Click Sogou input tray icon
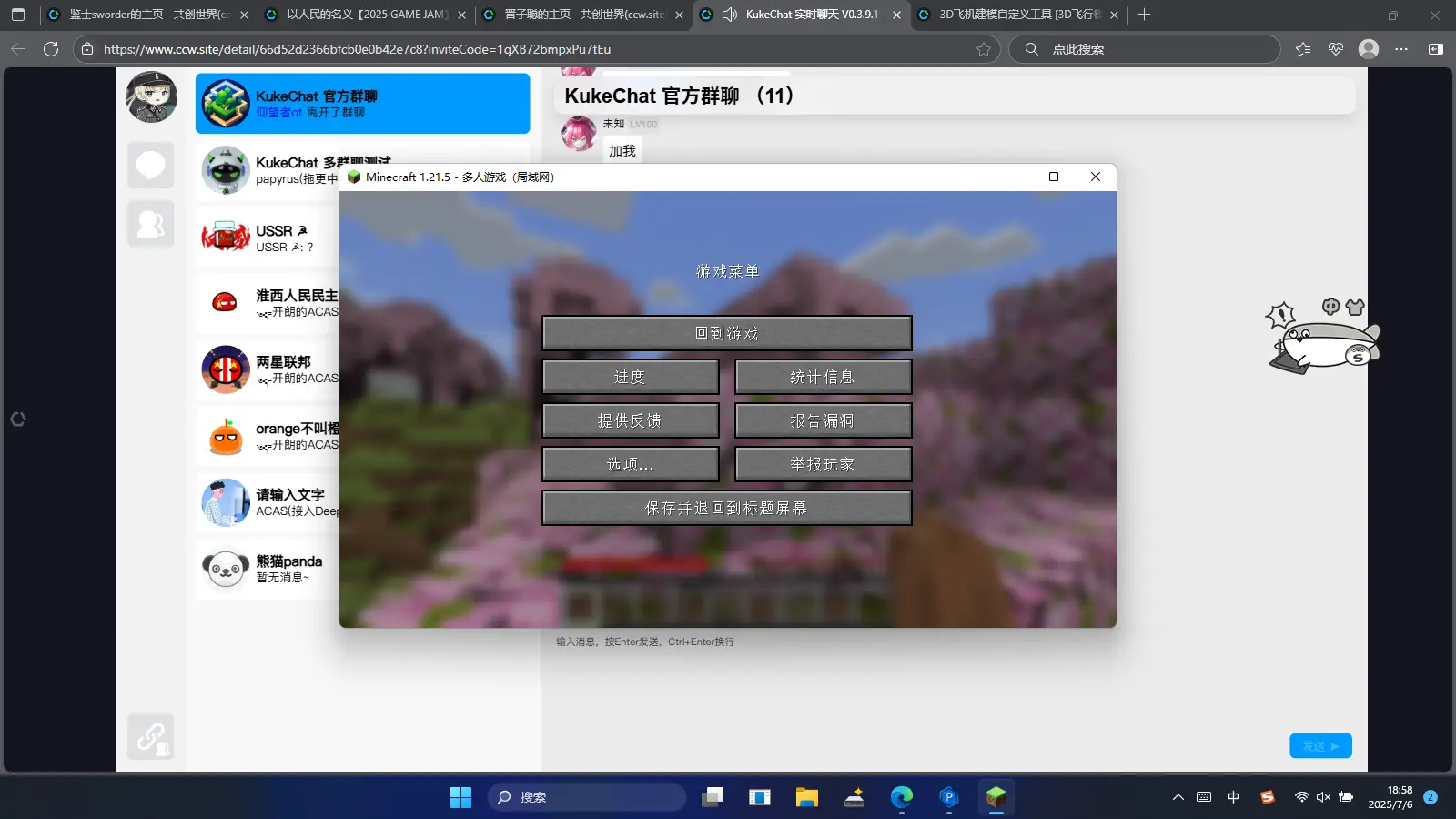Viewport: 1456px width, 819px height. point(1268,797)
